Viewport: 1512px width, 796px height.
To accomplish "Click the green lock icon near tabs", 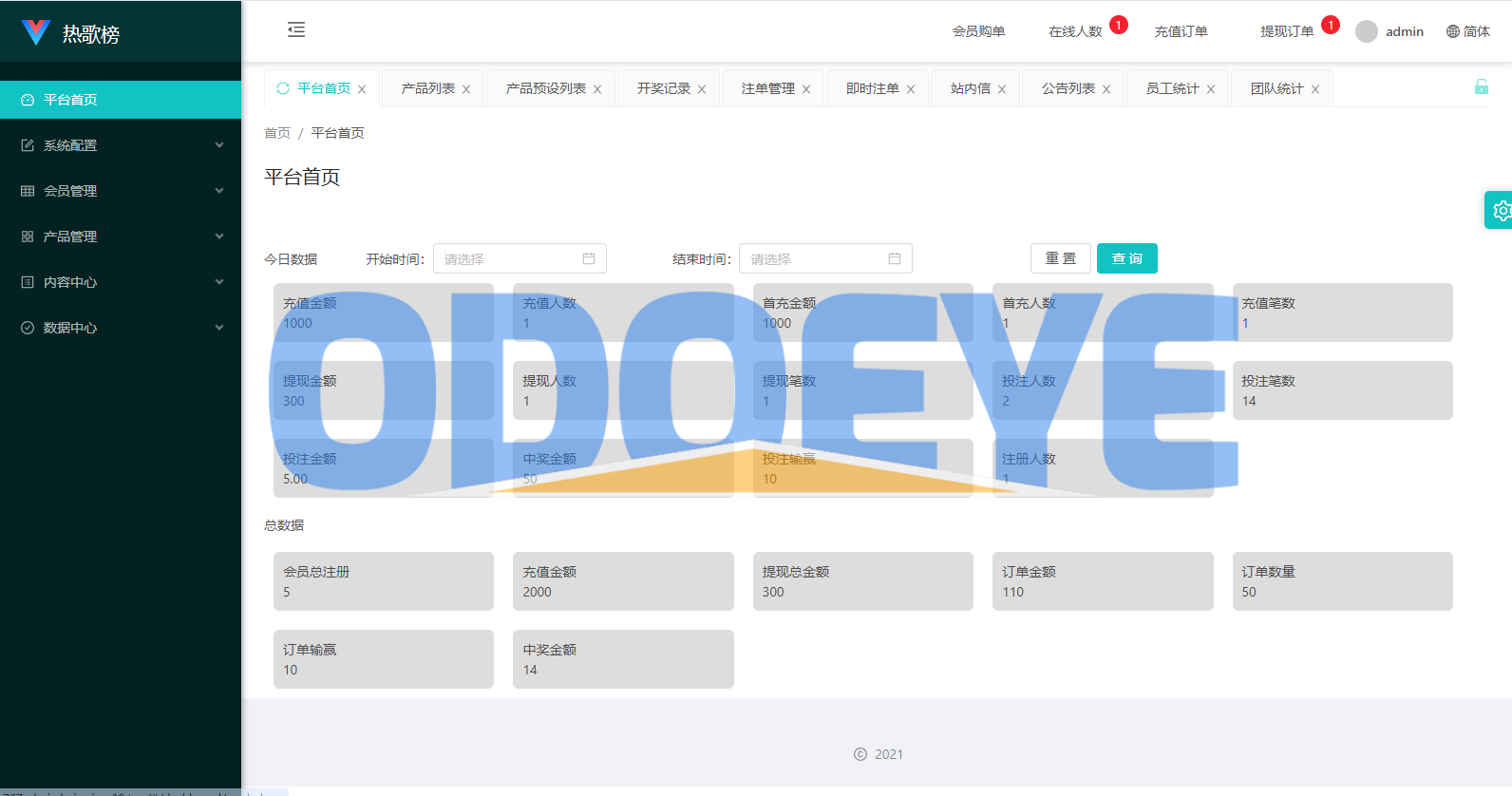I will point(1482,86).
